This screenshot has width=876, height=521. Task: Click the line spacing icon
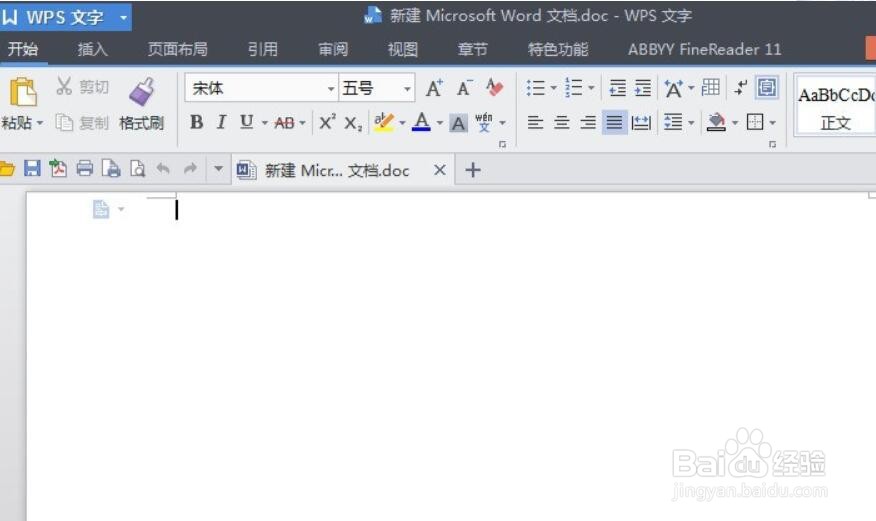click(x=673, y=122)
